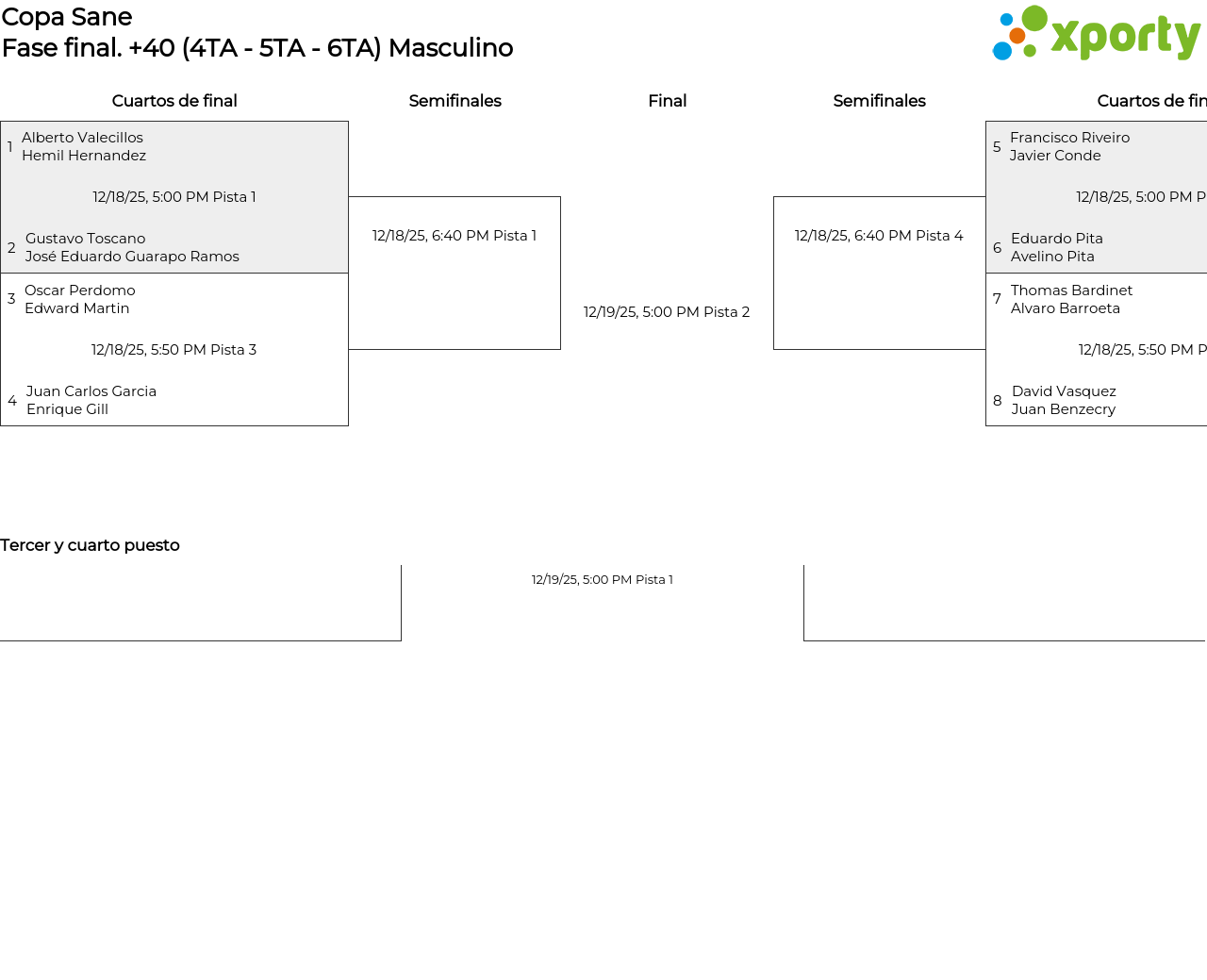The image size is (1207, 980).
Task: Select team David Vasquez and Juan Benzecry
Action: (x=1064, y=400)
